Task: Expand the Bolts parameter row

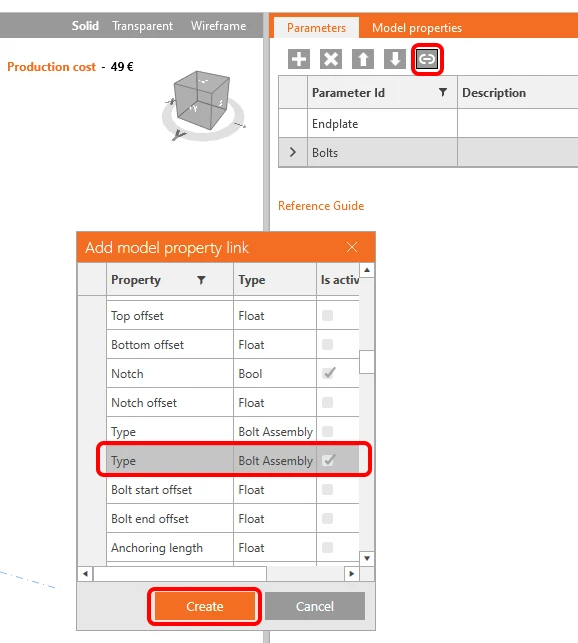Action: 292,152
